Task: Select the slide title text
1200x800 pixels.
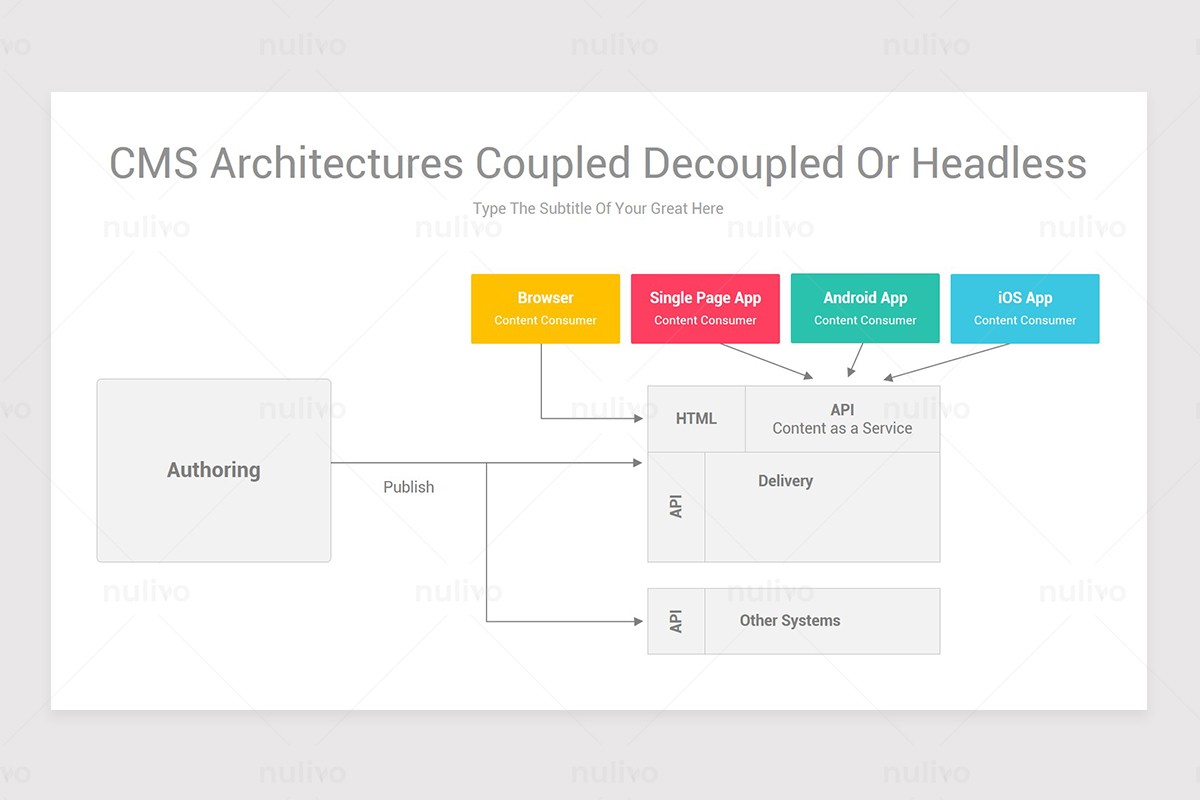Action: coord(598,163)
